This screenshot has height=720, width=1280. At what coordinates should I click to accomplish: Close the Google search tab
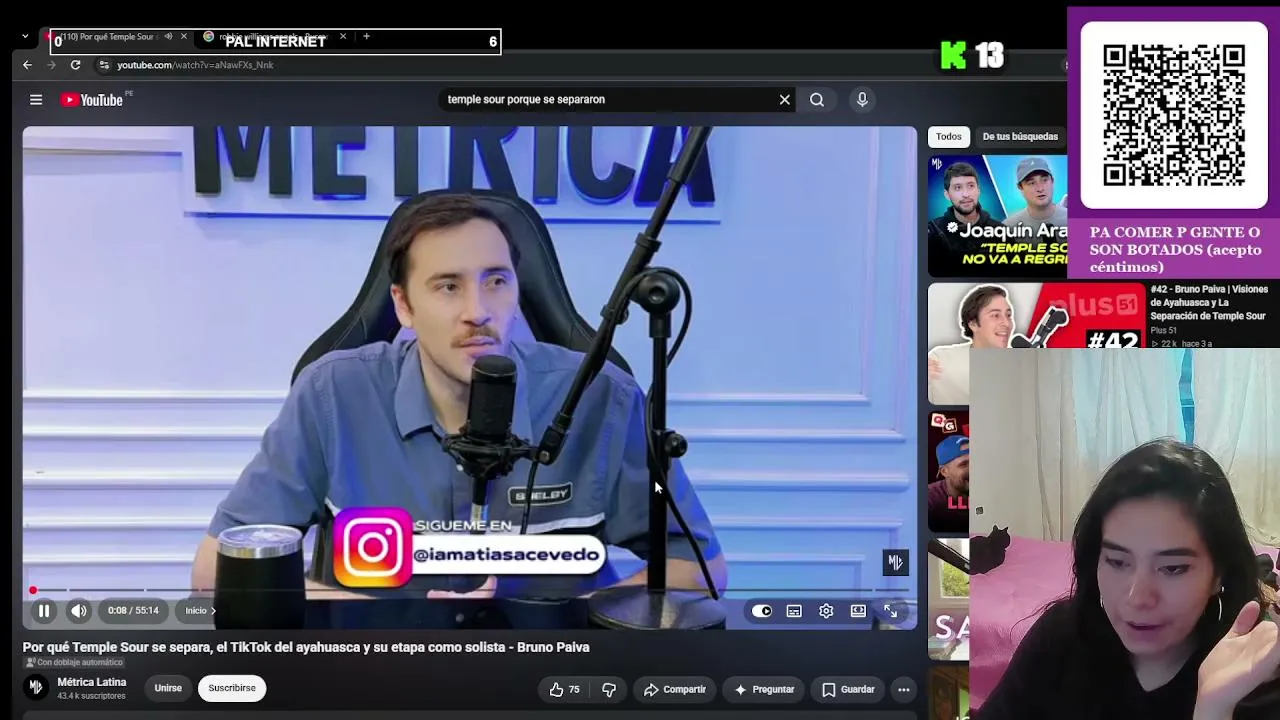[343, 37]
